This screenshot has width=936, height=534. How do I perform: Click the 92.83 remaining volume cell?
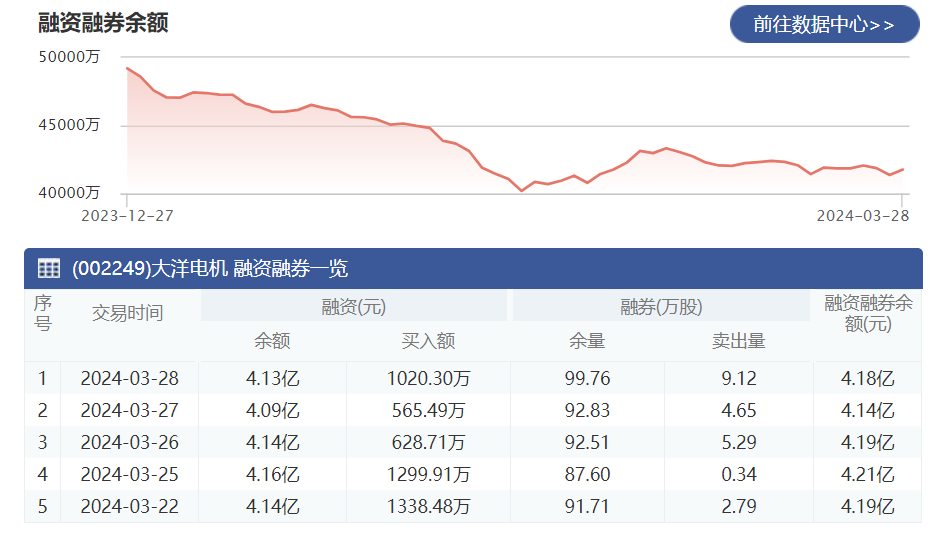(587, 410)
